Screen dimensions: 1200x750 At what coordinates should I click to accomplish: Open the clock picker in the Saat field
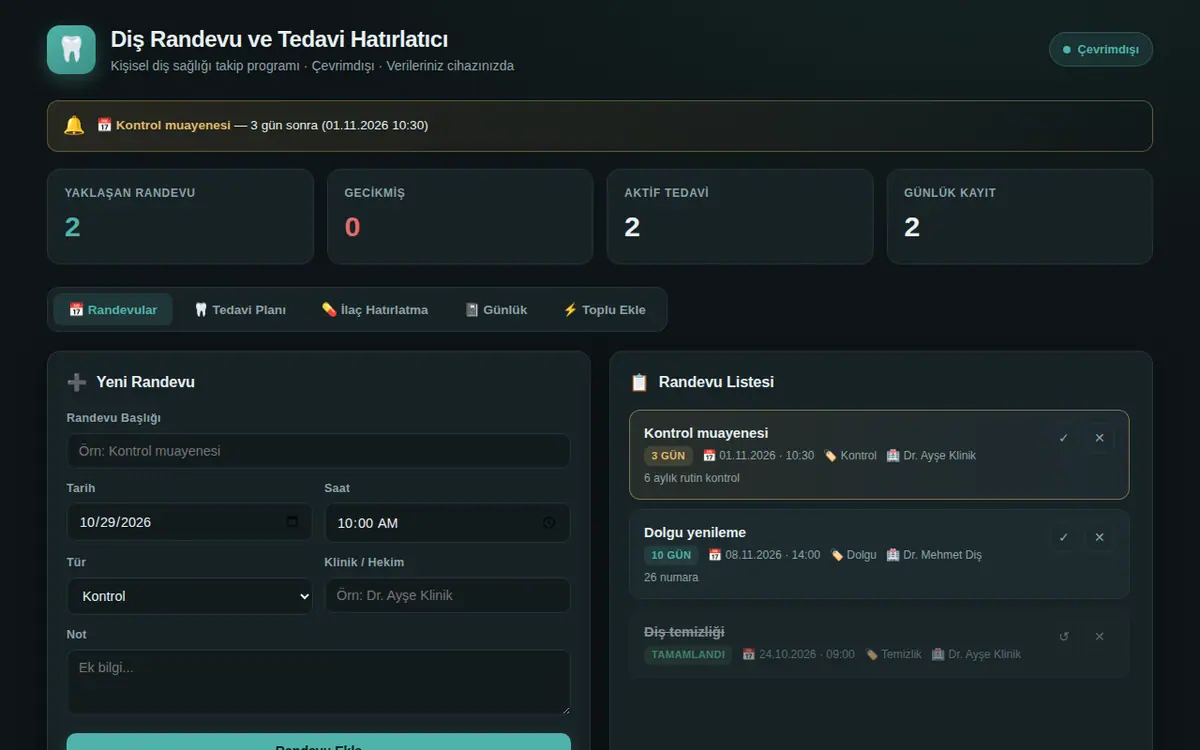click(x=549, y=522)
